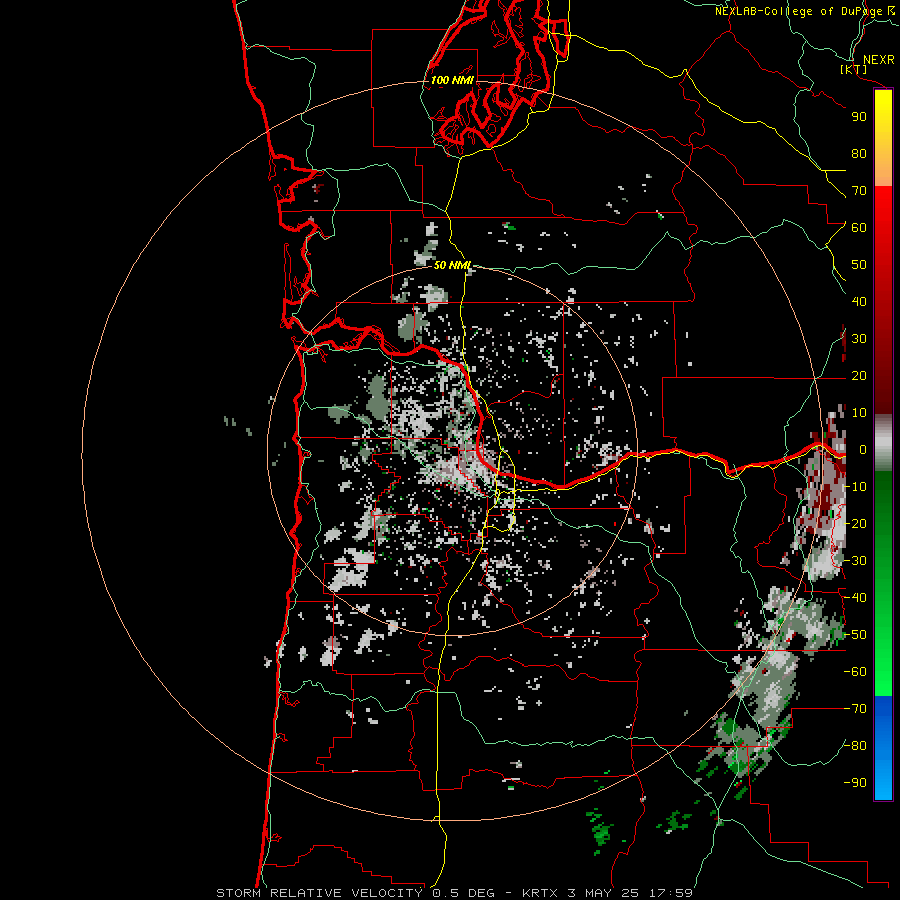900x900 pixels.
Task: Select the 30 scale label
Action: [x=859, y=339]
